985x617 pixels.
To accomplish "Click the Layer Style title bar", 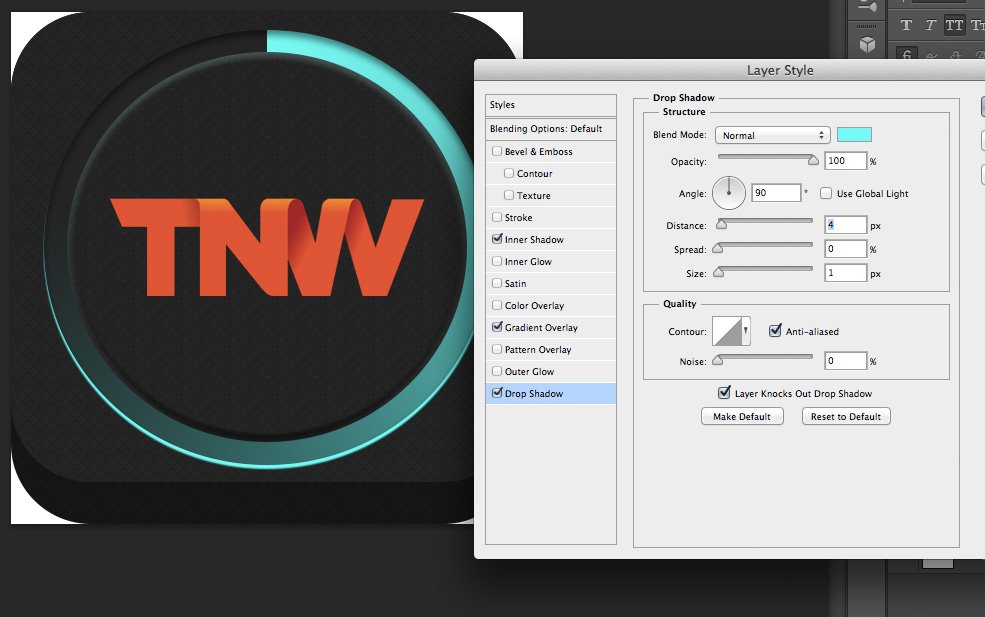I will coord(730,70).
